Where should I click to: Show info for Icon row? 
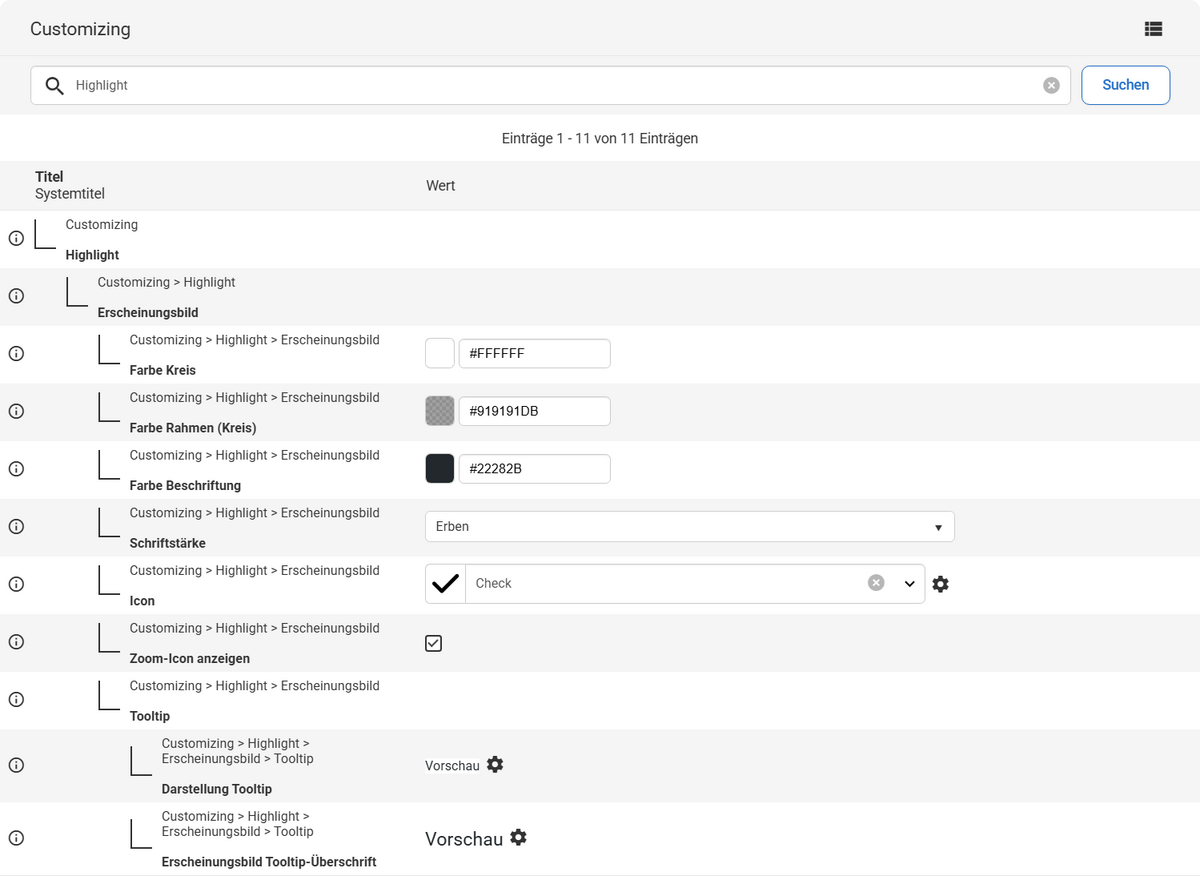16,584
